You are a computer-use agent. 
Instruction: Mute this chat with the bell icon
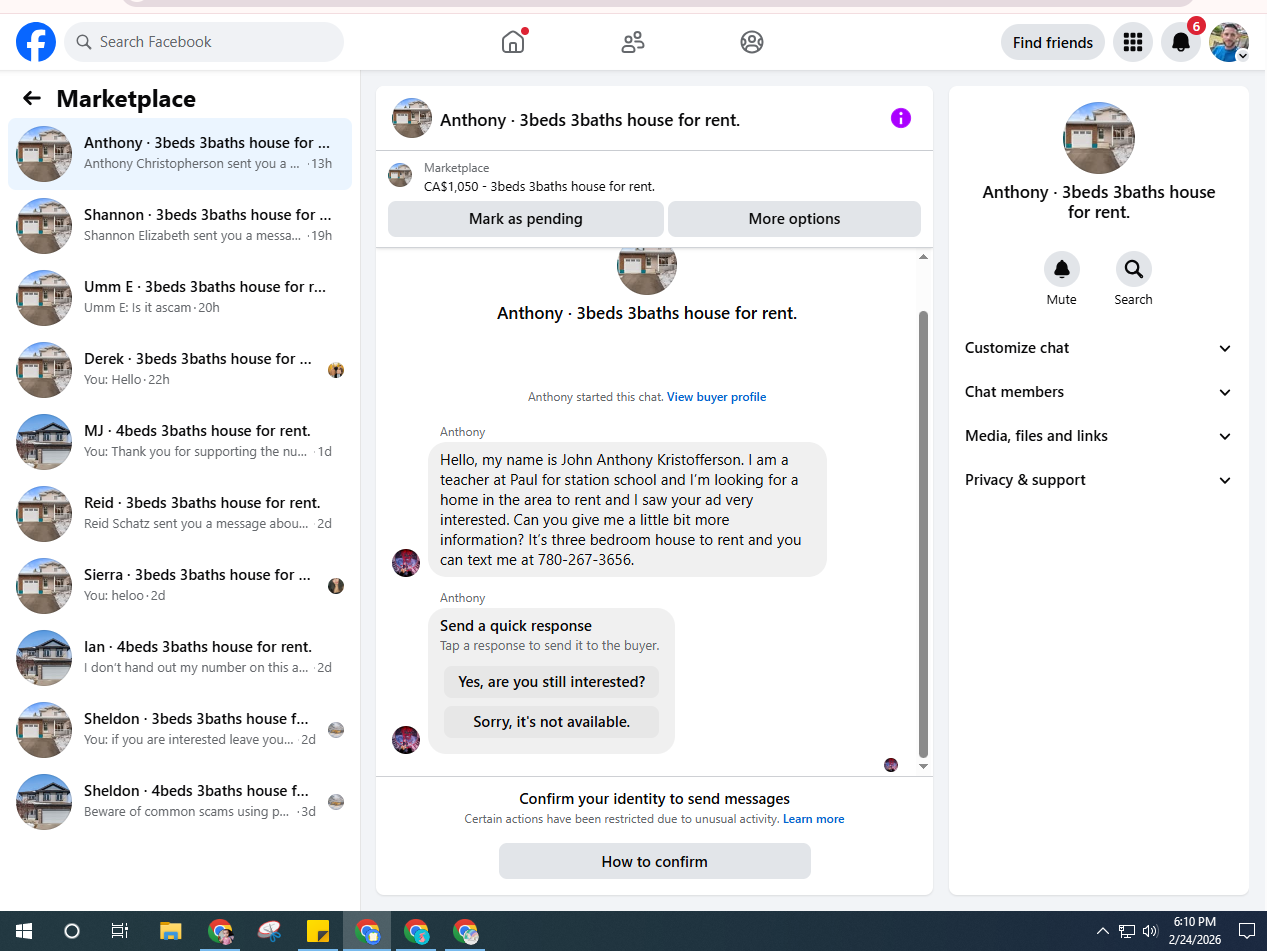coord(1062,269)
